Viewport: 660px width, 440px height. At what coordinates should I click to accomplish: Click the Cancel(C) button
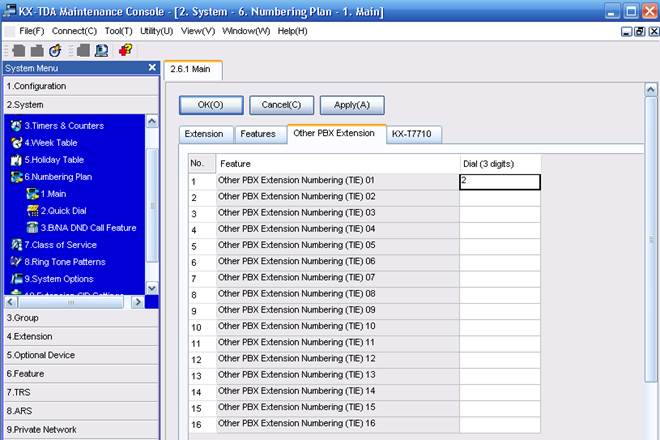click(281, 105)
